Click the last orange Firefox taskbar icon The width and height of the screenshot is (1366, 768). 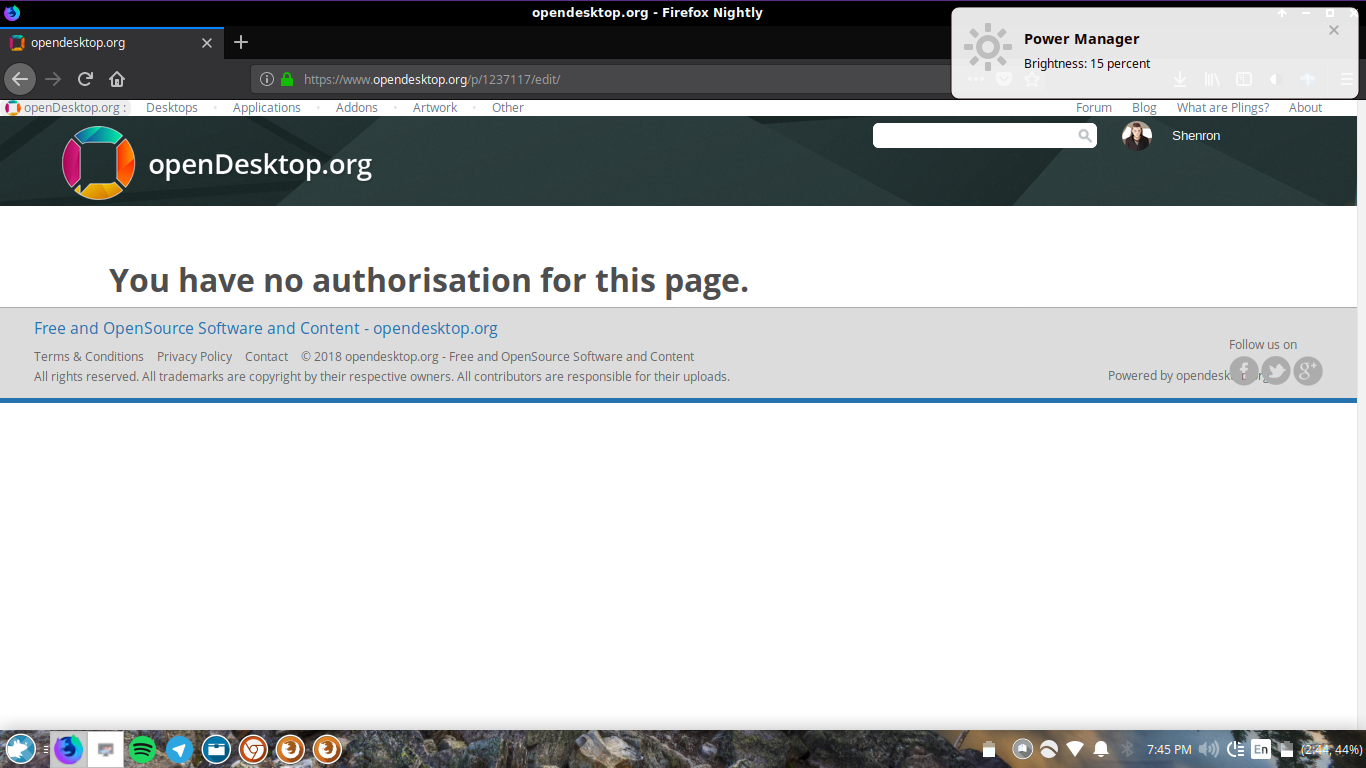(x=328, y=749)
